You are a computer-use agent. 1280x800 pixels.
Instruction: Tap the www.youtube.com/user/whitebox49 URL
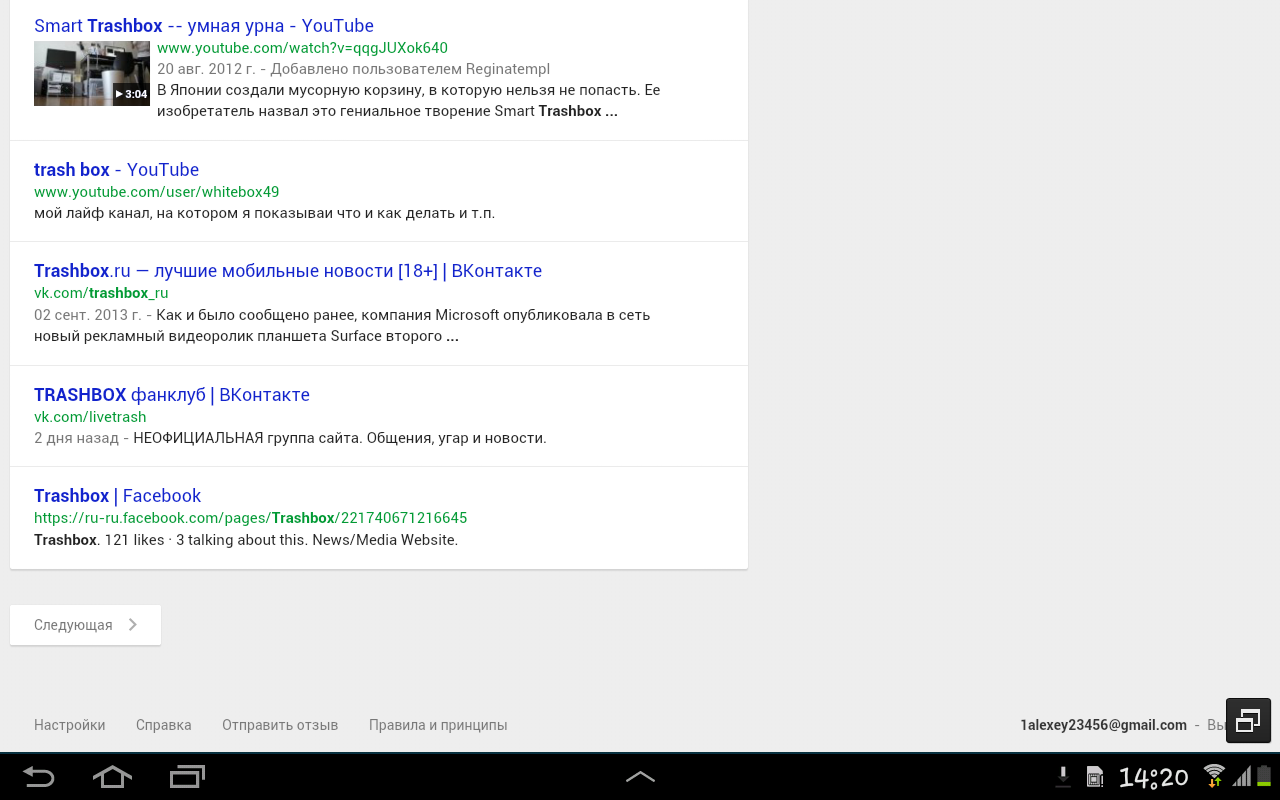coord(156,192)
